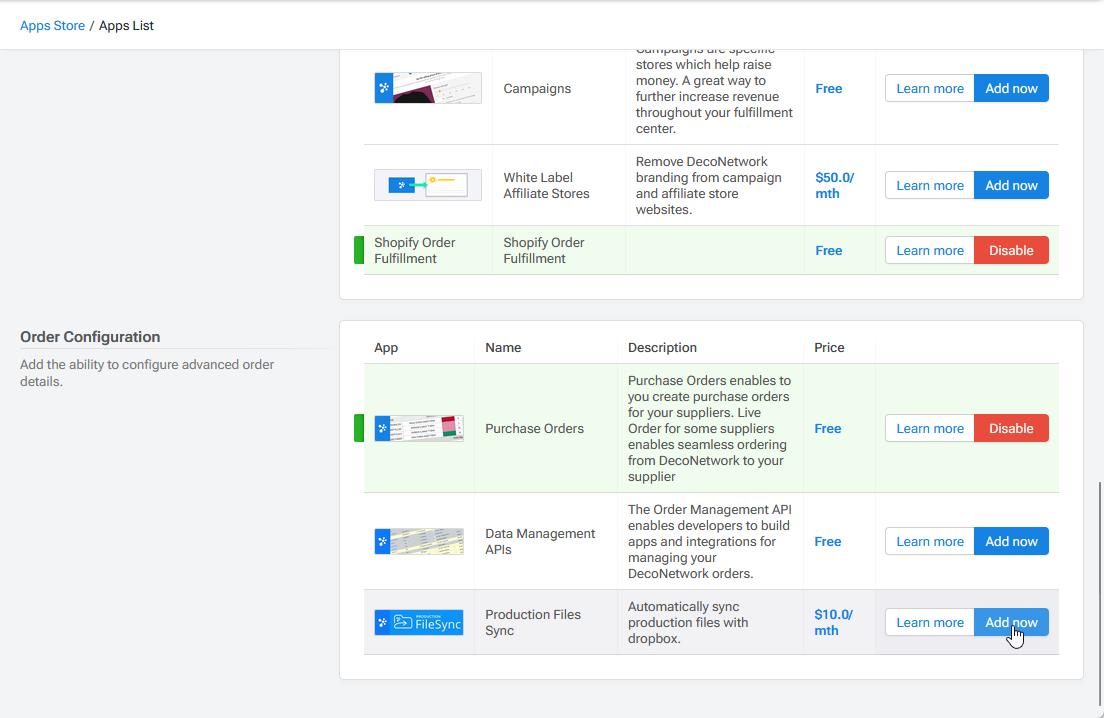Click Learn more for Purchase Orders

(x=929, y=429)
